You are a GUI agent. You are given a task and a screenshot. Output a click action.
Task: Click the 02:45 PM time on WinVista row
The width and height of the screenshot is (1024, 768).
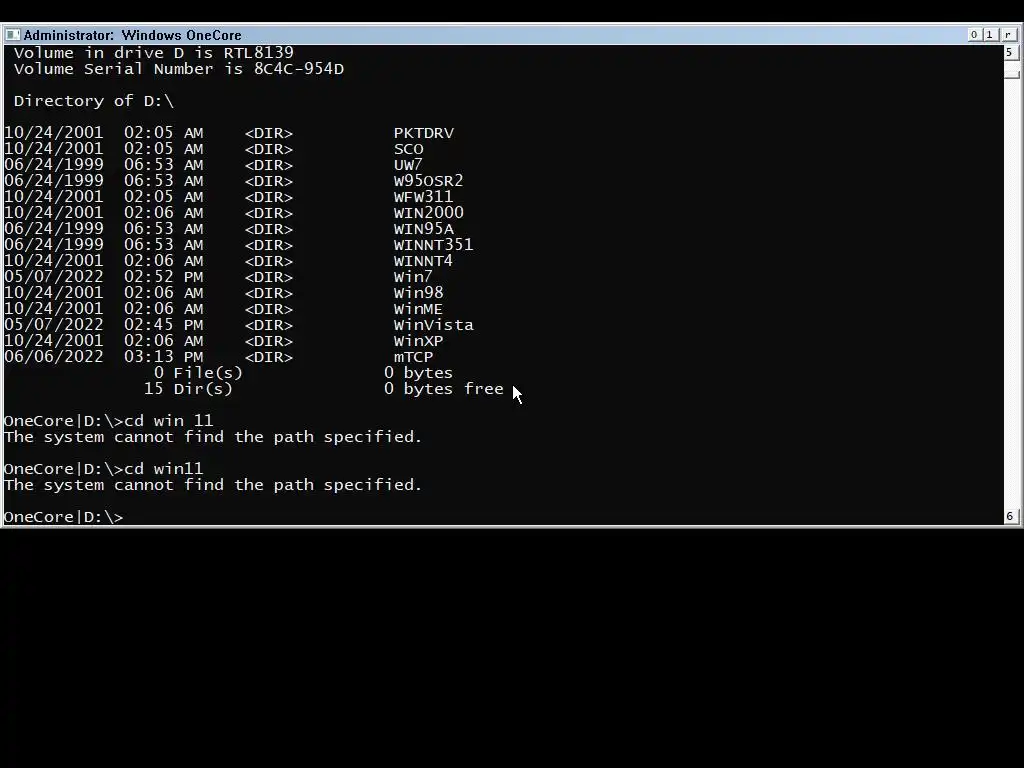[164, 325]
